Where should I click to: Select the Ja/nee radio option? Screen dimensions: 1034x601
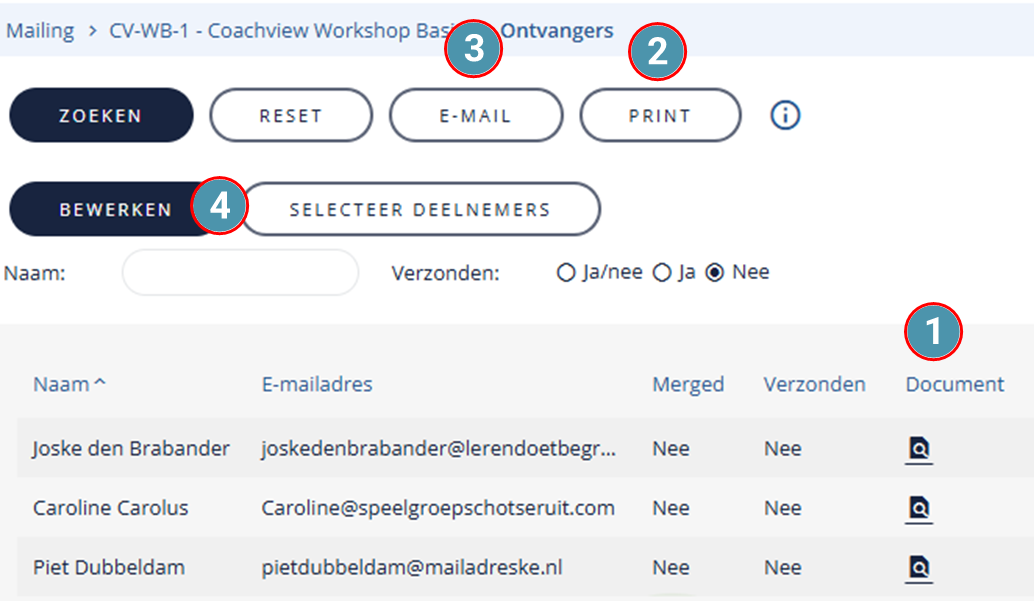[x=566, y=272]
